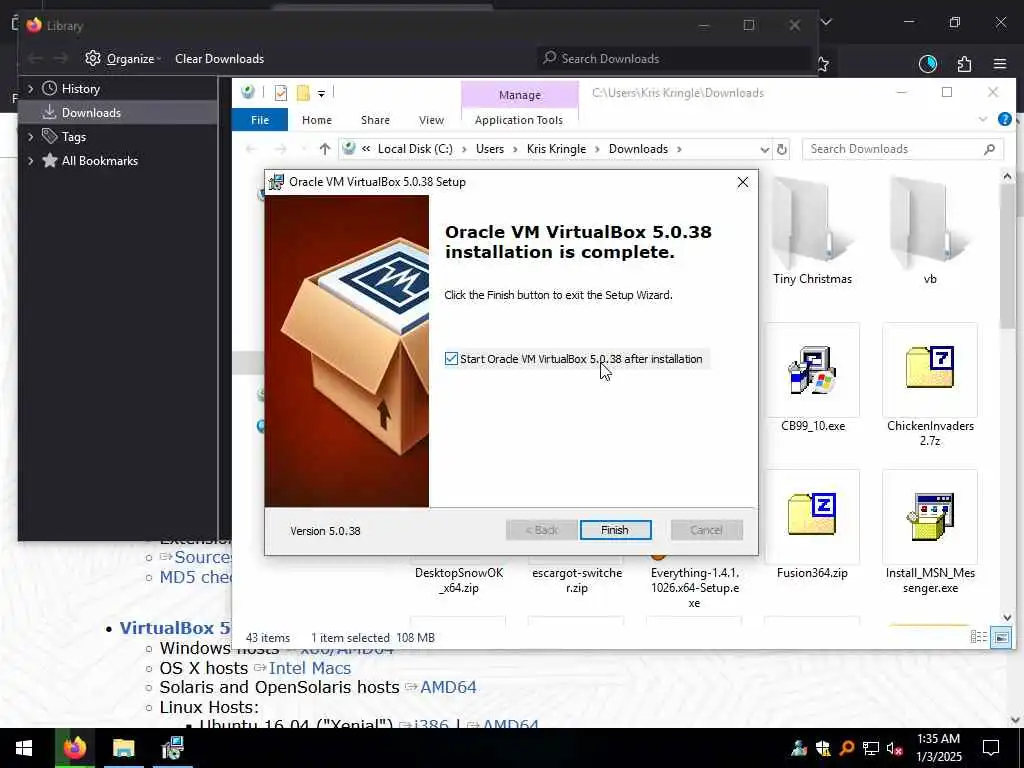Open Customize Quick Access Toolbar dropdown

[x=321, y=94]
